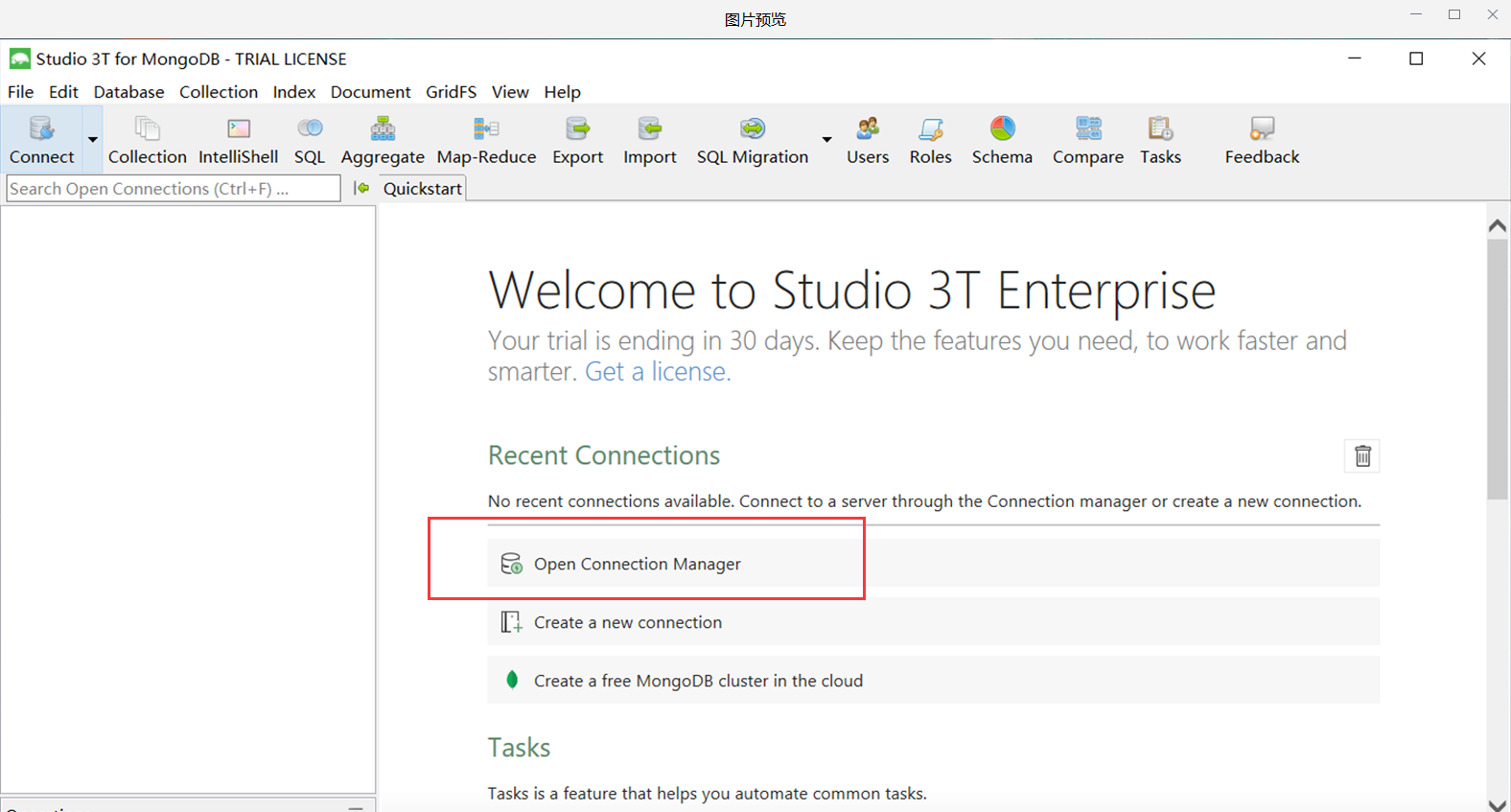Image resolution: width=1511 pixels, height=812 pixels.
Task: Click the scrollbar up arrow in Quickstart
Action: [1498, 226]
